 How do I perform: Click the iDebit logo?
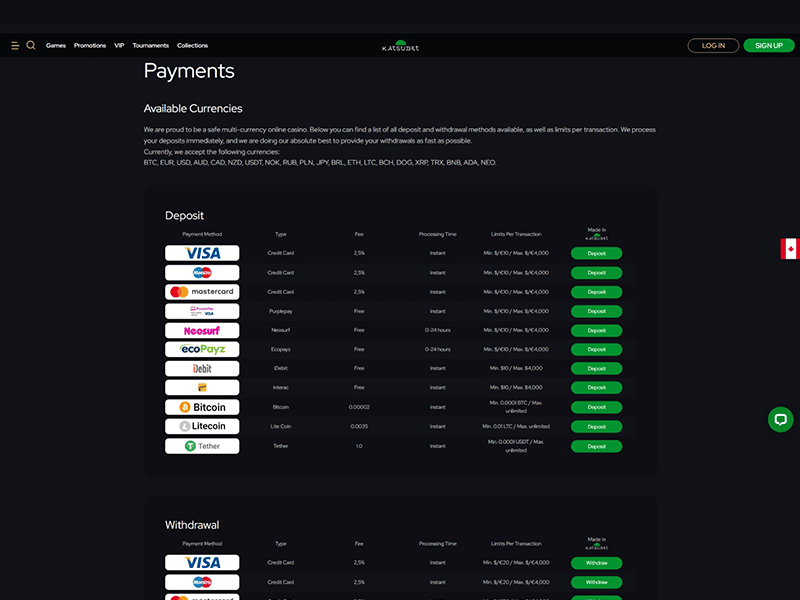pos(202,368)
